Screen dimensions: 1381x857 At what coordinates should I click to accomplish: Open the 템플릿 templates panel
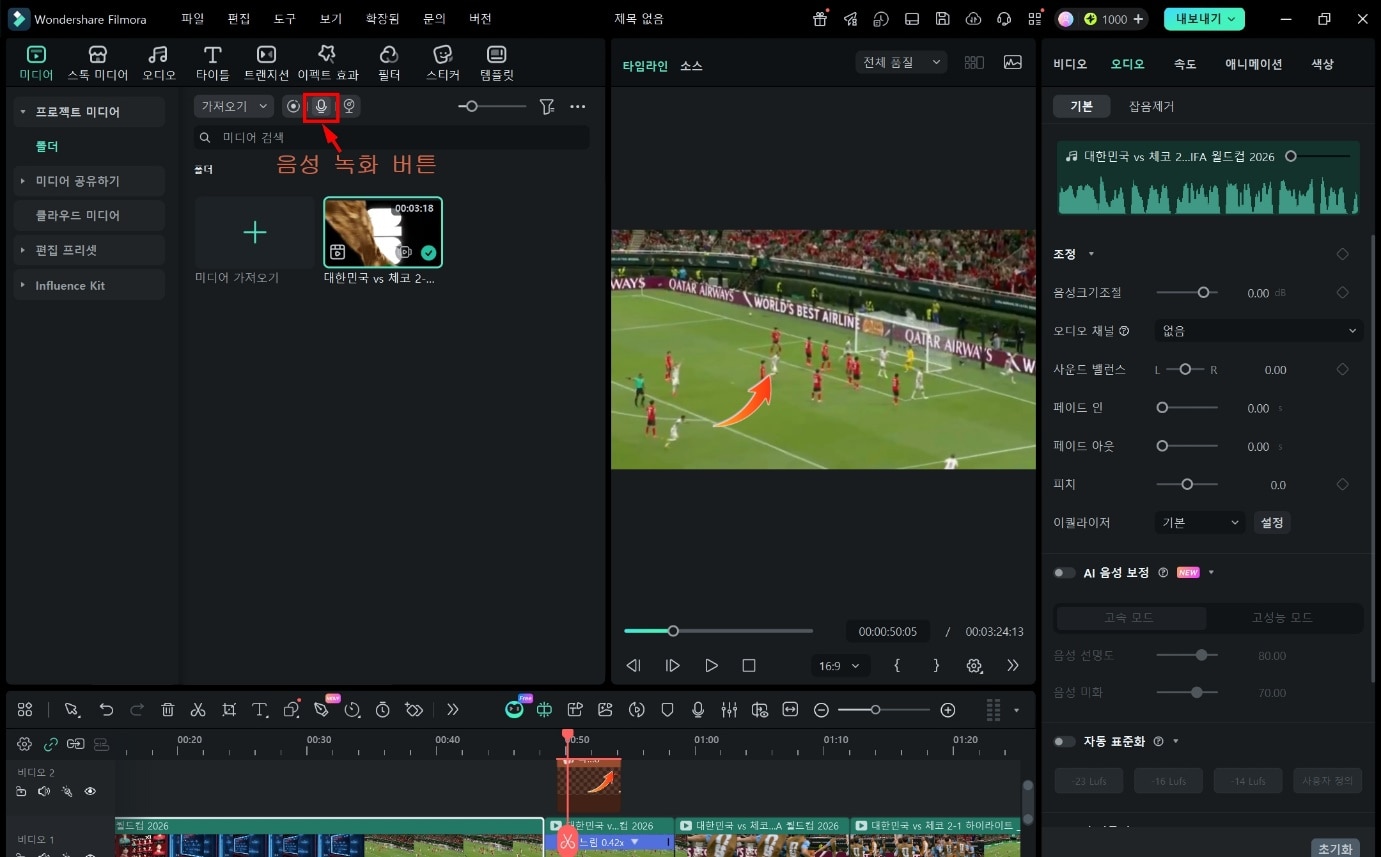click(x=496, y=63)
